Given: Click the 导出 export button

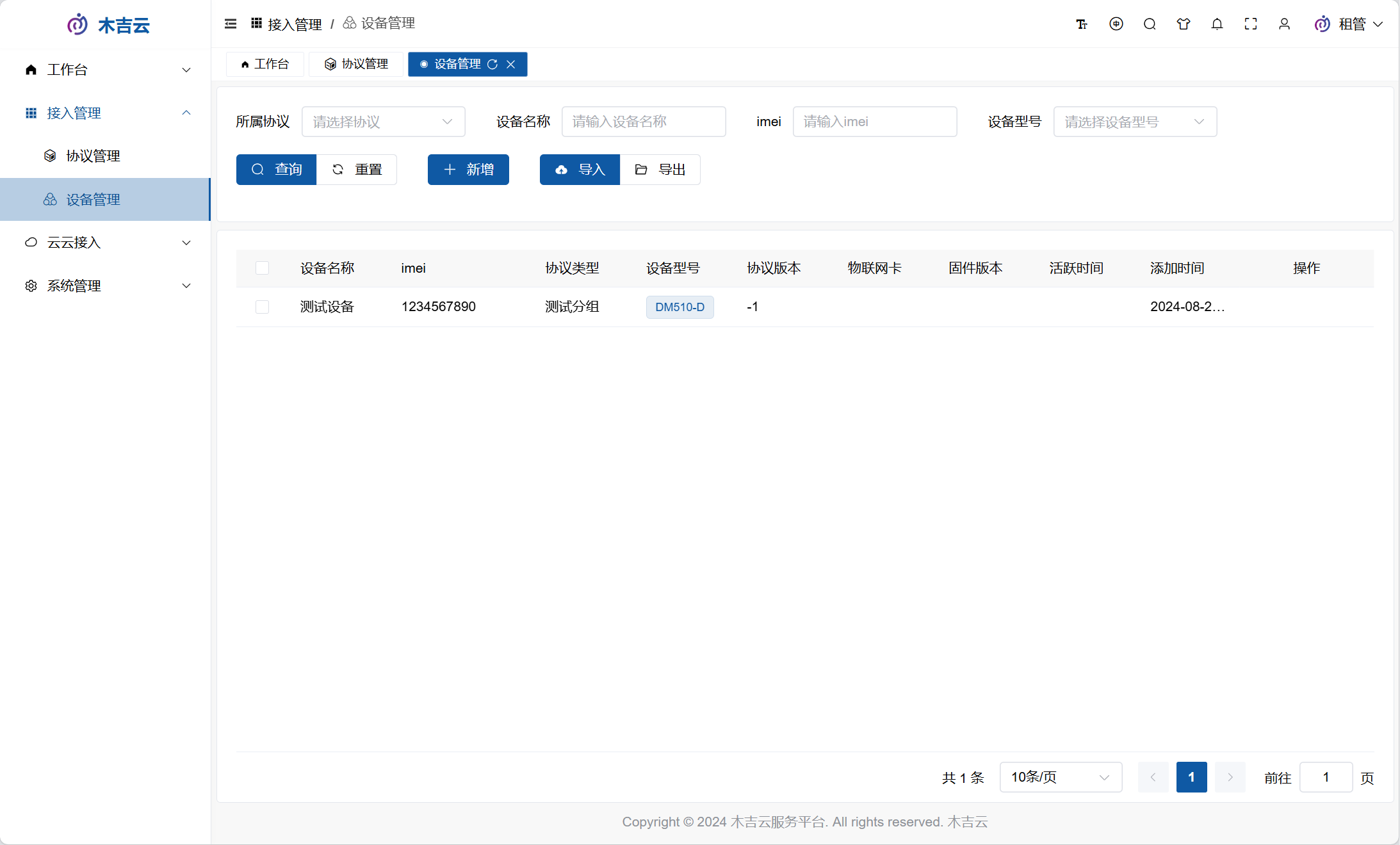Looking at the screenshot, I should pos(660,170).
